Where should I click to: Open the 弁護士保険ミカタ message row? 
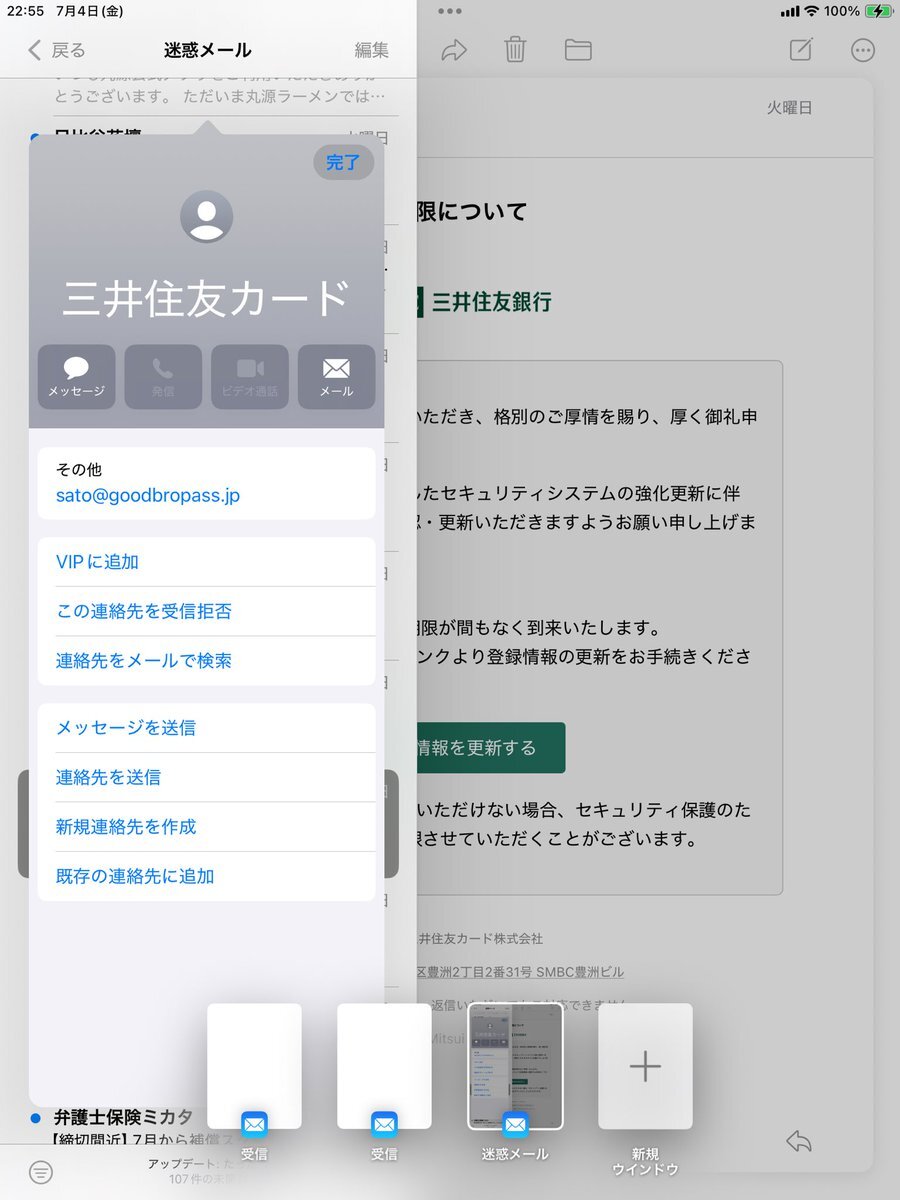(x=208, y=1125)
